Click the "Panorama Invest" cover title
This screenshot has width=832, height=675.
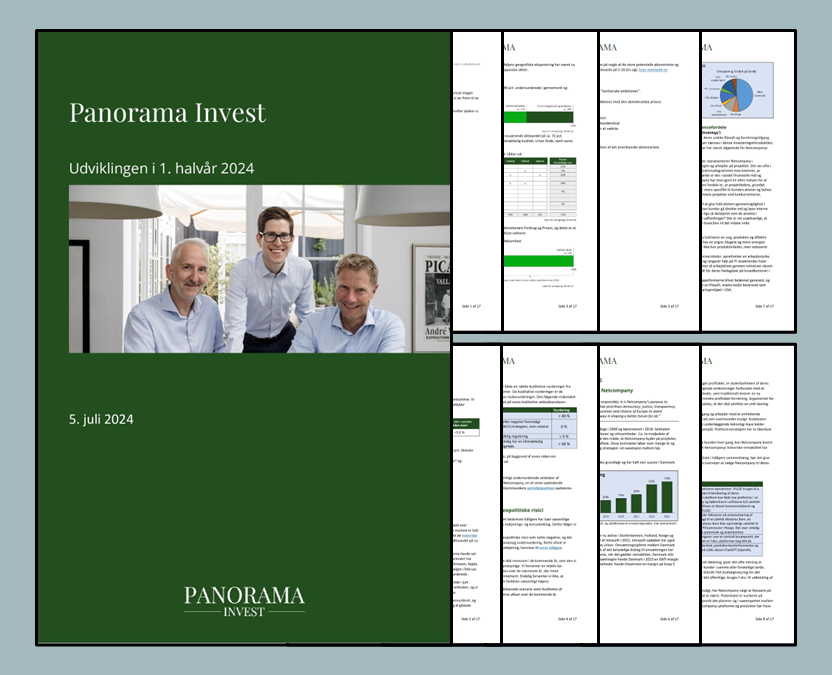pos(167,112)
